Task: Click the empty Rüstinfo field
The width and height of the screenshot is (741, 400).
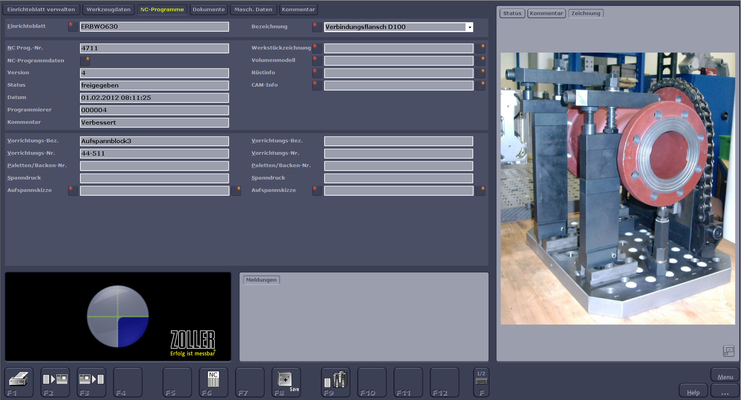Action: (x=399, y=73)
